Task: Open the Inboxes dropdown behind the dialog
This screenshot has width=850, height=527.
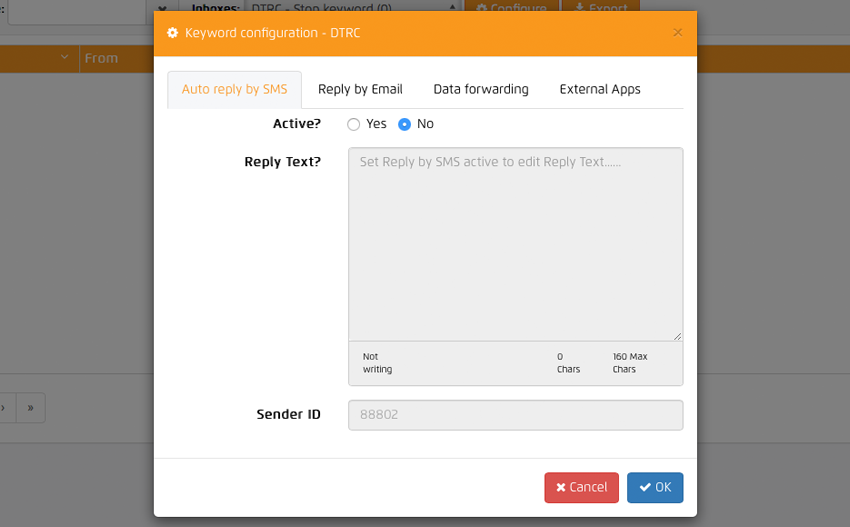Action: (x=353, y=6)
